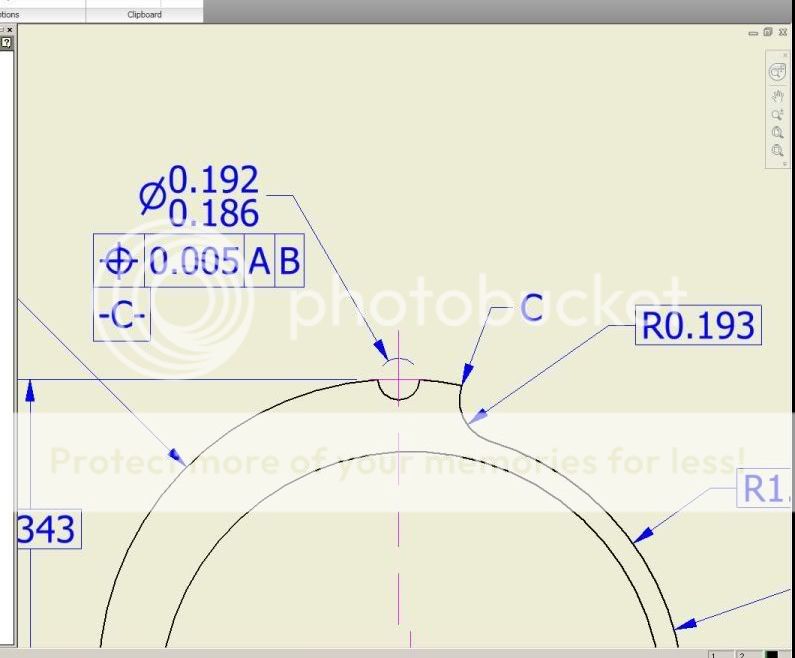Minimize the drawing document window

coord(753,33)
